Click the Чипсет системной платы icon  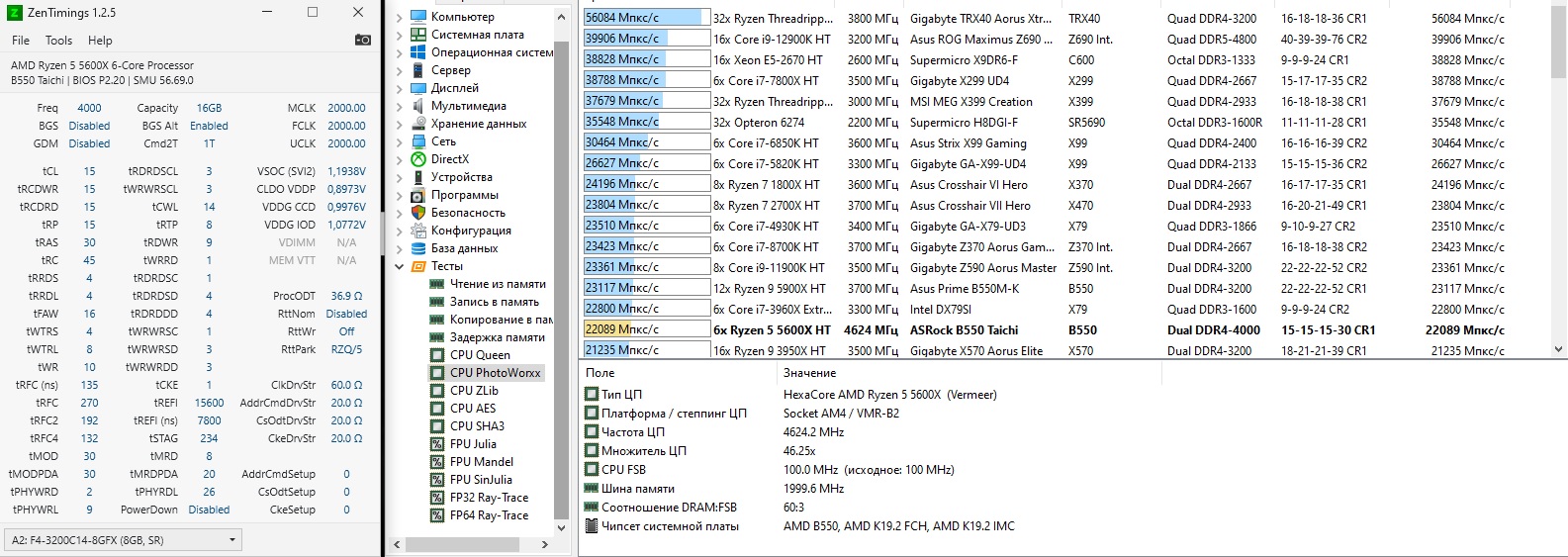[x=592, y=526]
